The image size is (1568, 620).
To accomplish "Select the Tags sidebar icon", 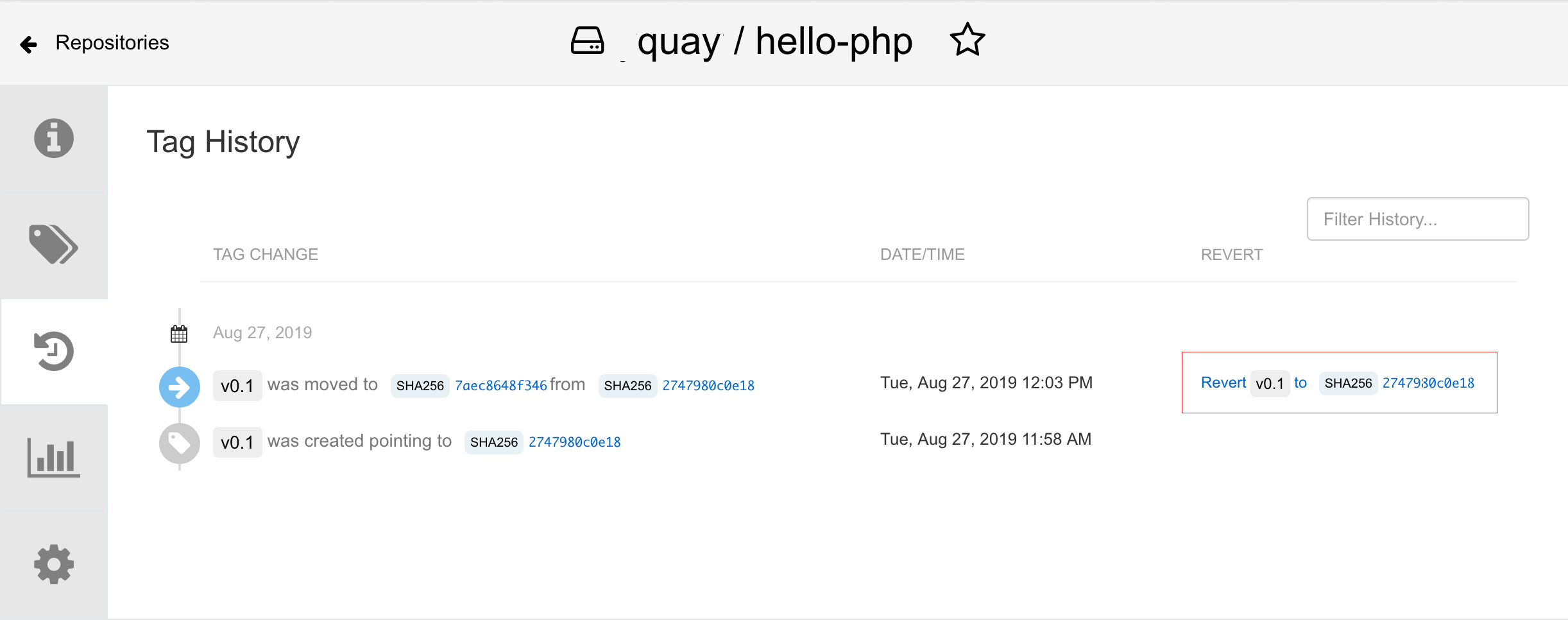I will click(x=53, y=245).
